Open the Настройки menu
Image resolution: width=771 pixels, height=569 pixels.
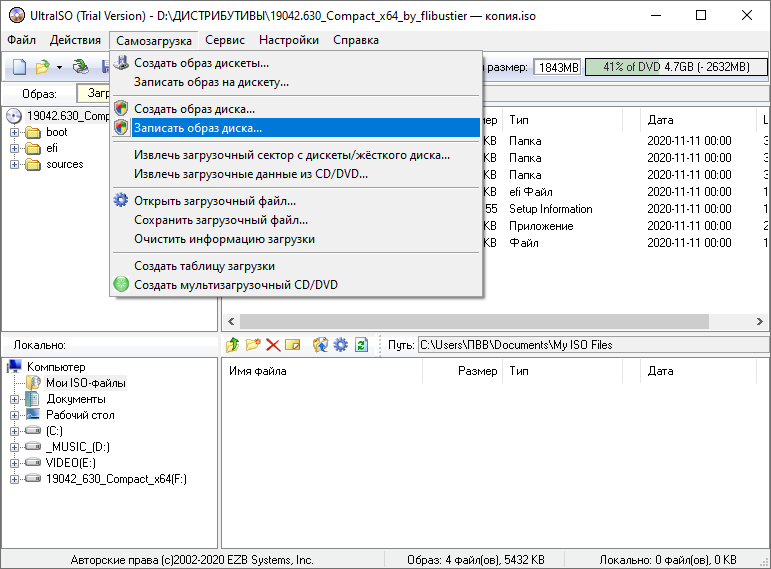coord(289,40)
